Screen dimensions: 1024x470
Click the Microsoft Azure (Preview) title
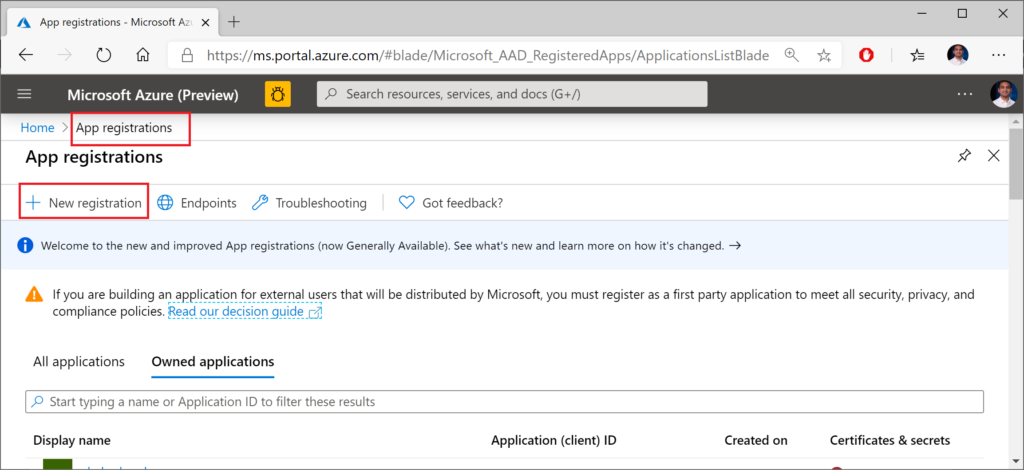[153, 95]
